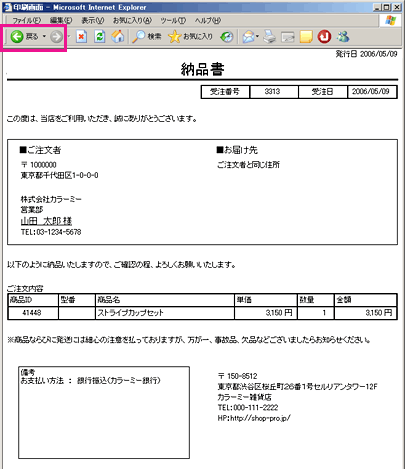This screenshot has width=405, height=469.
Task: Open the 表示(V) menu
Action: (93, 21)
